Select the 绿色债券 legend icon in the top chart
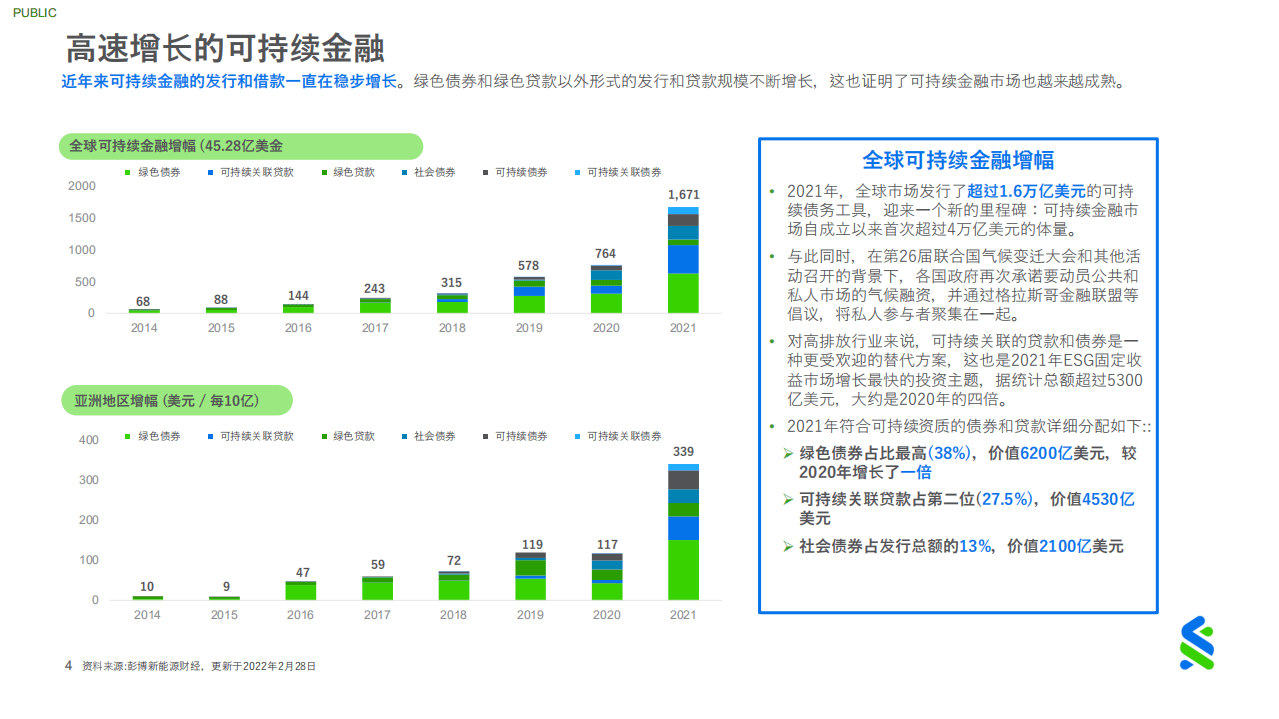The image size is (1279, 719). pyautogui.click(x=127, y=171)
